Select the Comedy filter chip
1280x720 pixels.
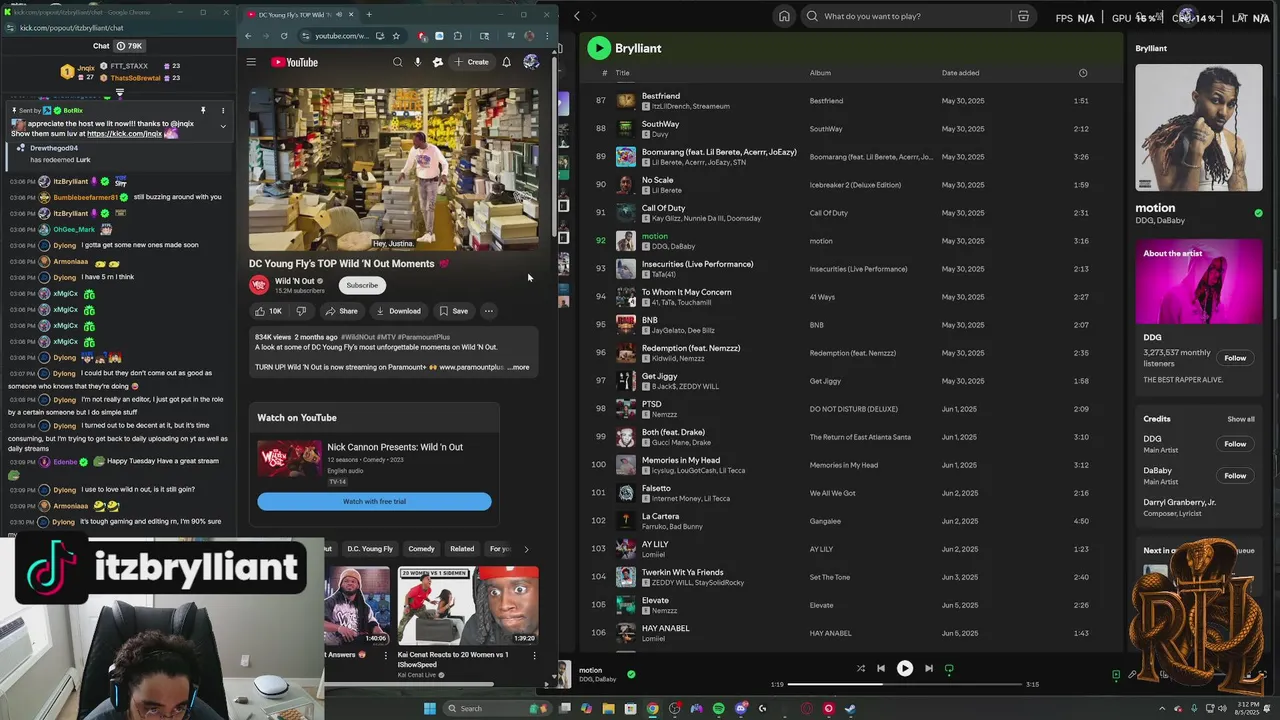coord(421,548)
